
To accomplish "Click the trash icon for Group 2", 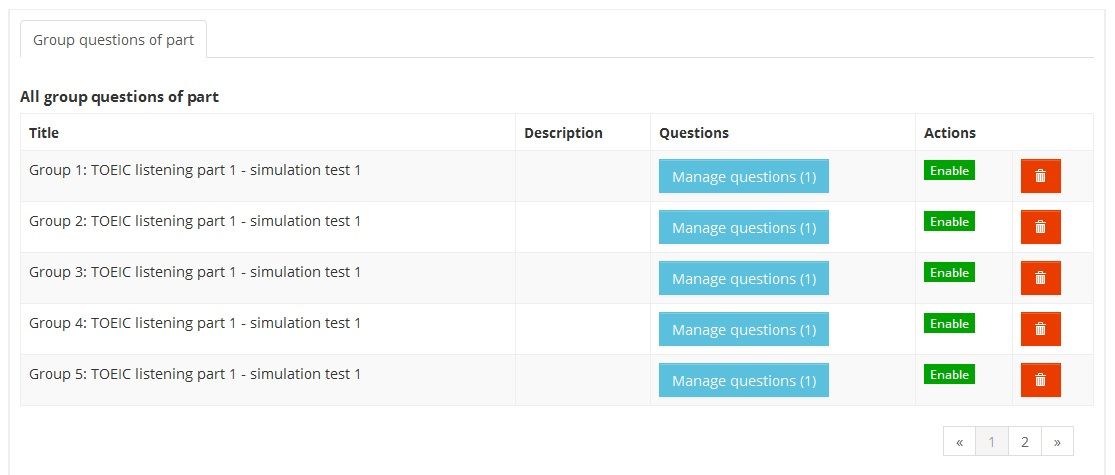I will [1040, 227].
